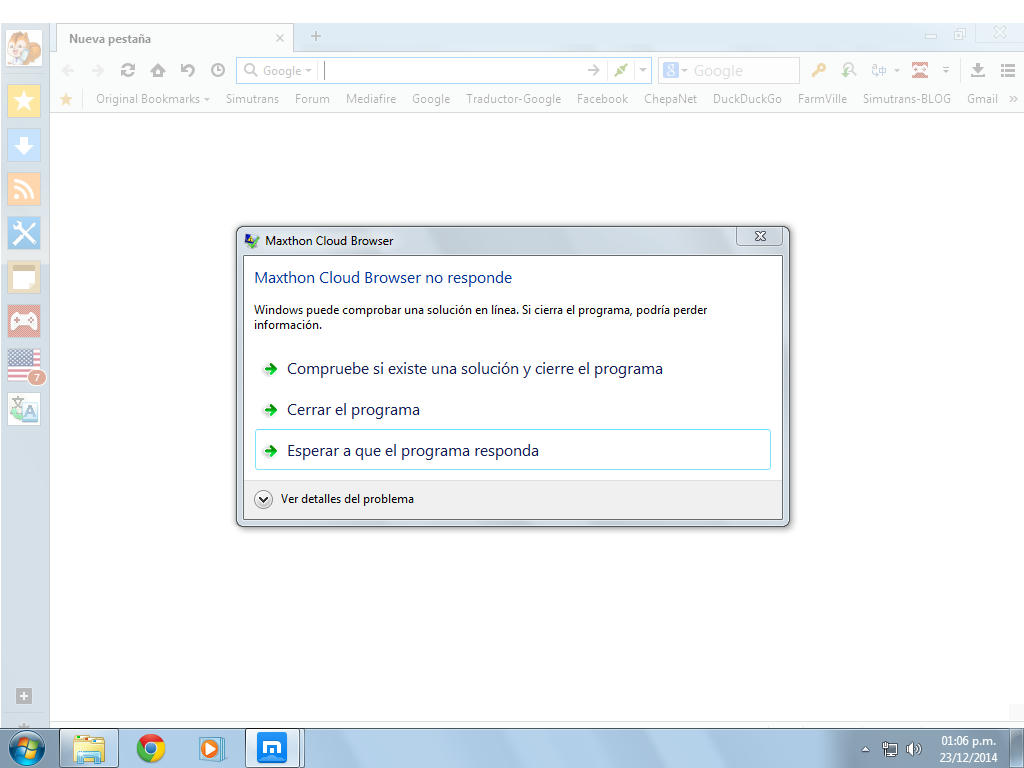The width and height of the screenshot is (1024, 768).
Task: Click the red screen capture toolbar icon
Action: [x=920, y=70]
